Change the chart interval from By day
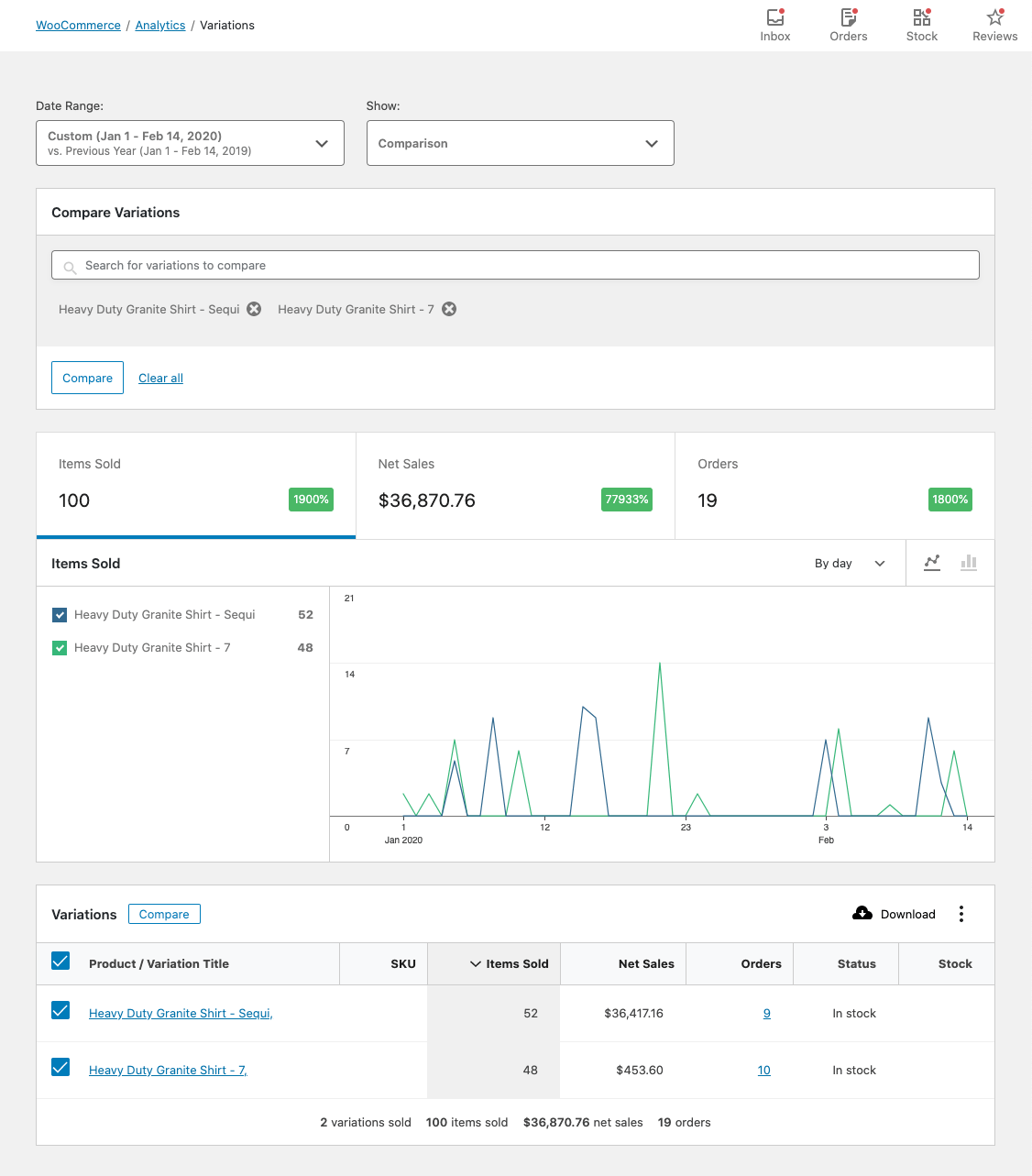The width and height of the screenshot is (1032, 1176). (849, 563)
